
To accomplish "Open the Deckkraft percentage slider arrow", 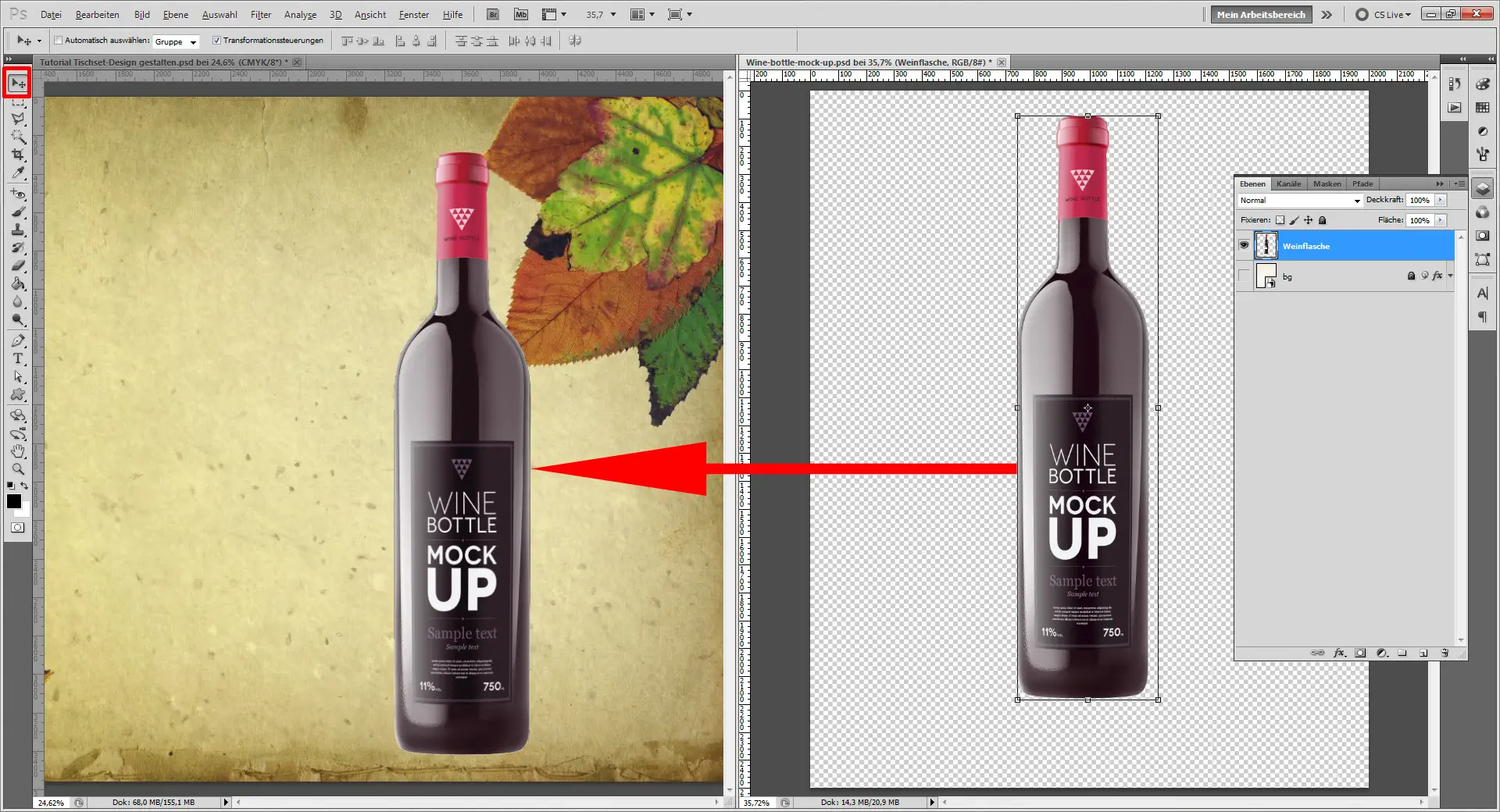I will tap(1440, 200).
